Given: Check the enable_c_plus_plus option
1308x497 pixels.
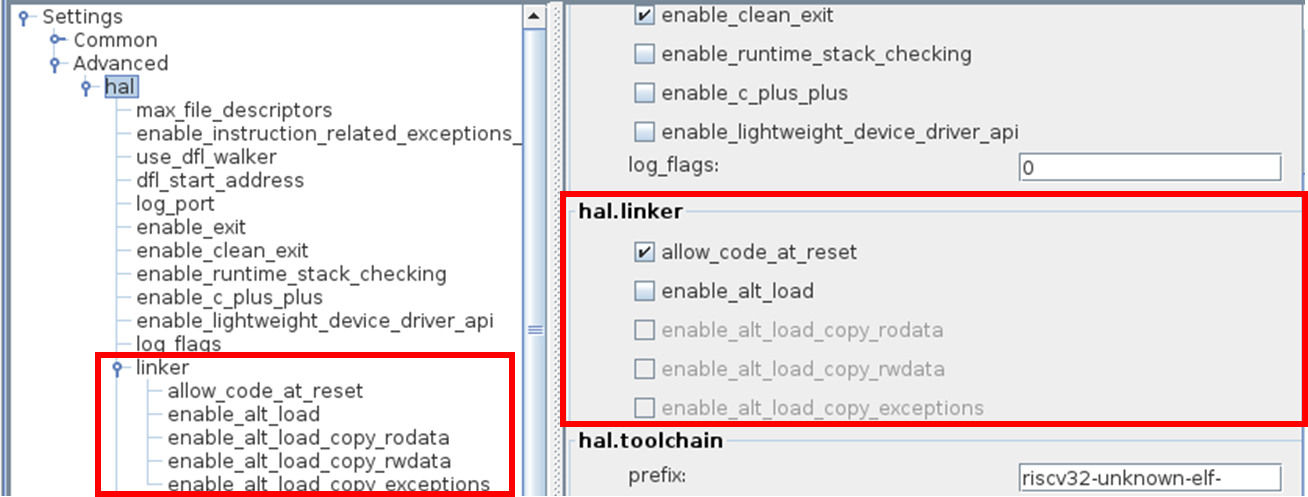Looking at the screenshot, I should [x=644, y=93].
